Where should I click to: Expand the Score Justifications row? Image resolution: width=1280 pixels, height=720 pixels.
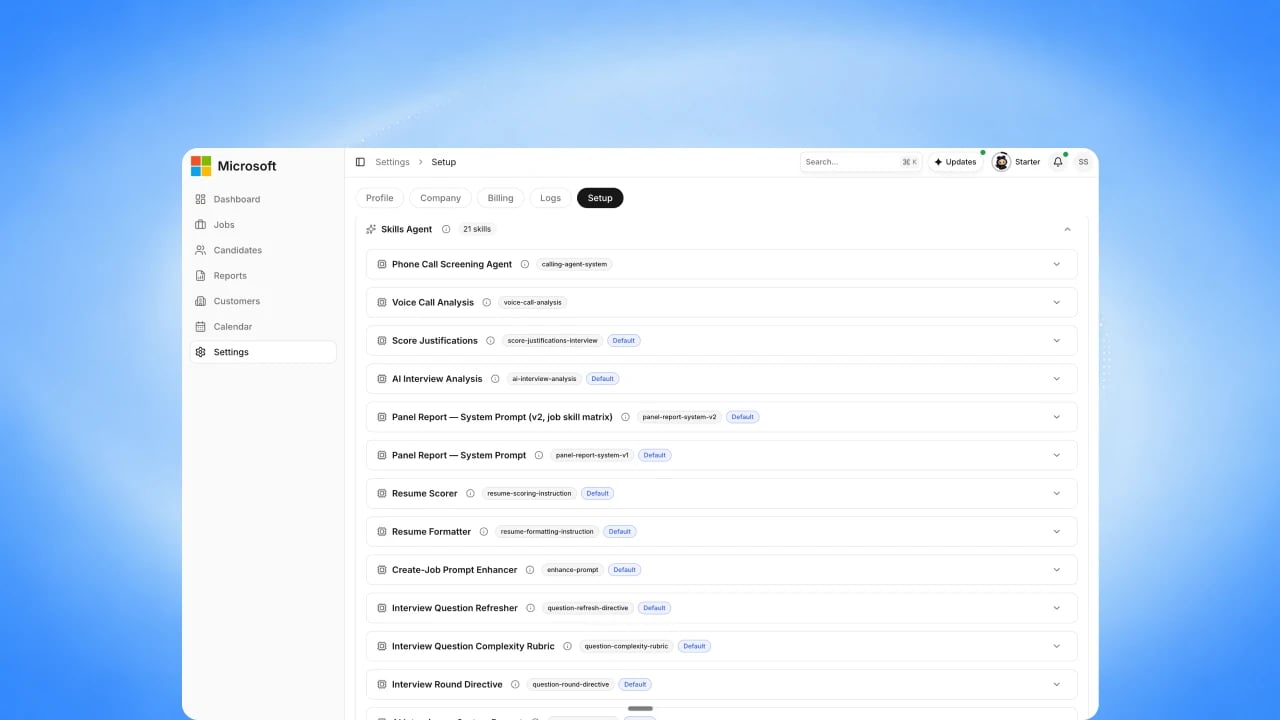coord(1057,341)
